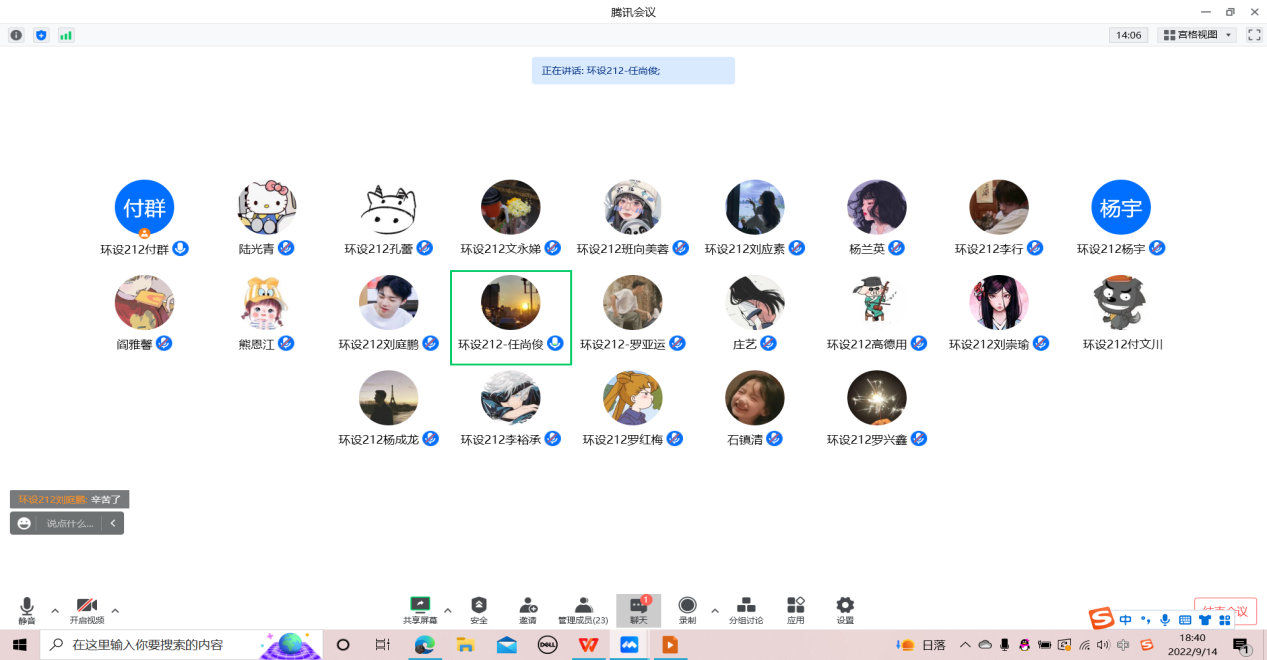Click the share screen (共享屏幕) icon
The width and height of the screenshot is (1267, 660).
[x=420, y=609]
